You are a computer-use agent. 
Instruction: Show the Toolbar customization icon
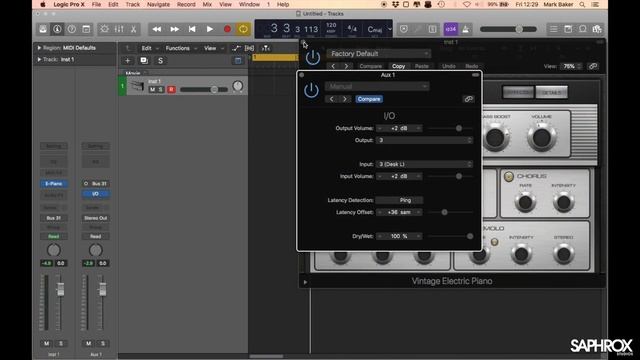pyautogui.click(x=86, y=29)
